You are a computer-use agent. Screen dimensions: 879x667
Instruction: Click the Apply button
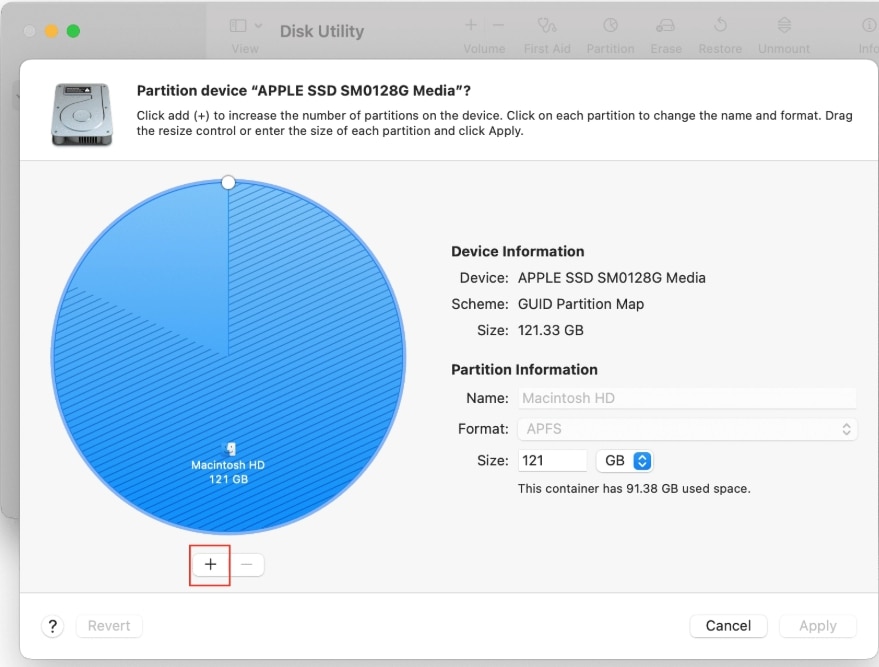(818, 626)
